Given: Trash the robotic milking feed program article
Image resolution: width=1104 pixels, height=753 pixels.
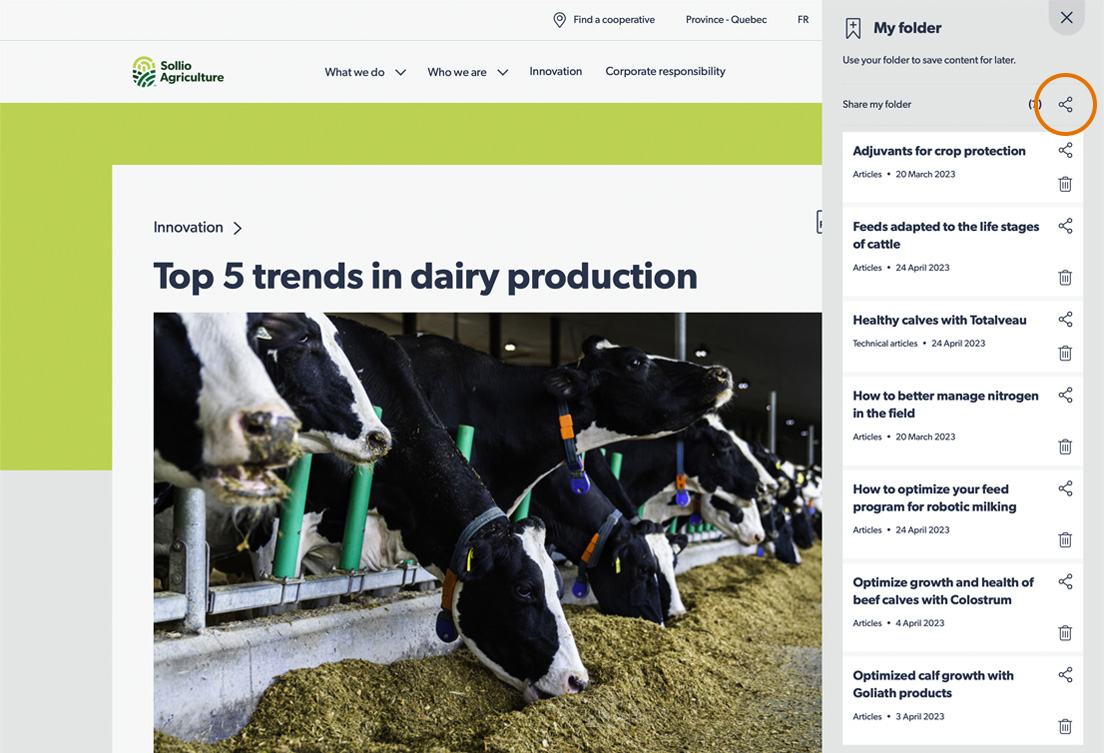Looking at the screenshot, I should (x=1065, y=540).
